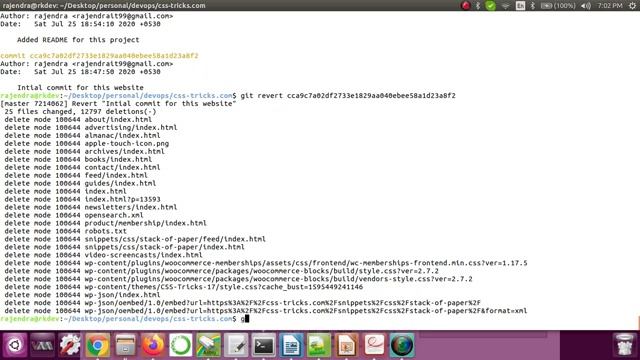640x360 pixels.
Task: Click the 'product/membership/index.html' delete line
Action: coord(105,223)
